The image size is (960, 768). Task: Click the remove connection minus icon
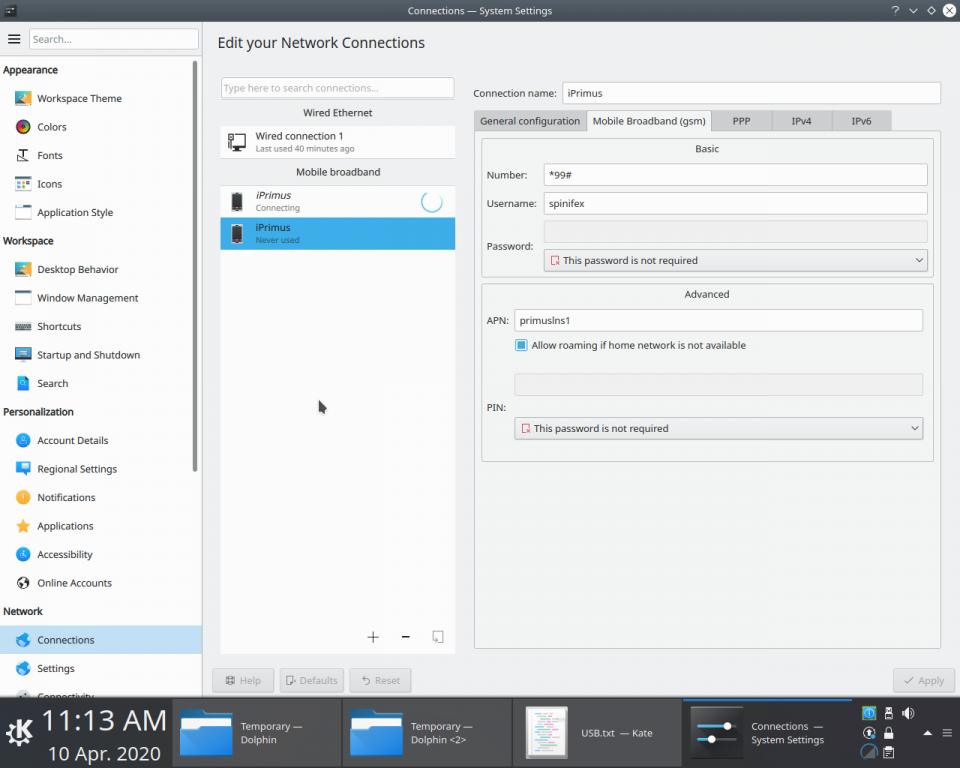click(405, 637)
